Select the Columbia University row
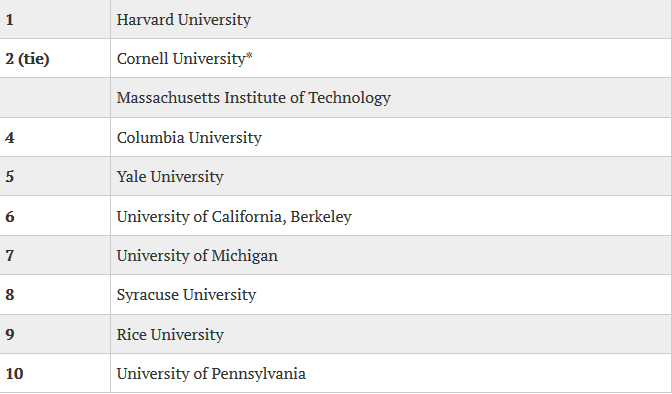Viewport: 672px width, 394px height. tap(335, 137)
